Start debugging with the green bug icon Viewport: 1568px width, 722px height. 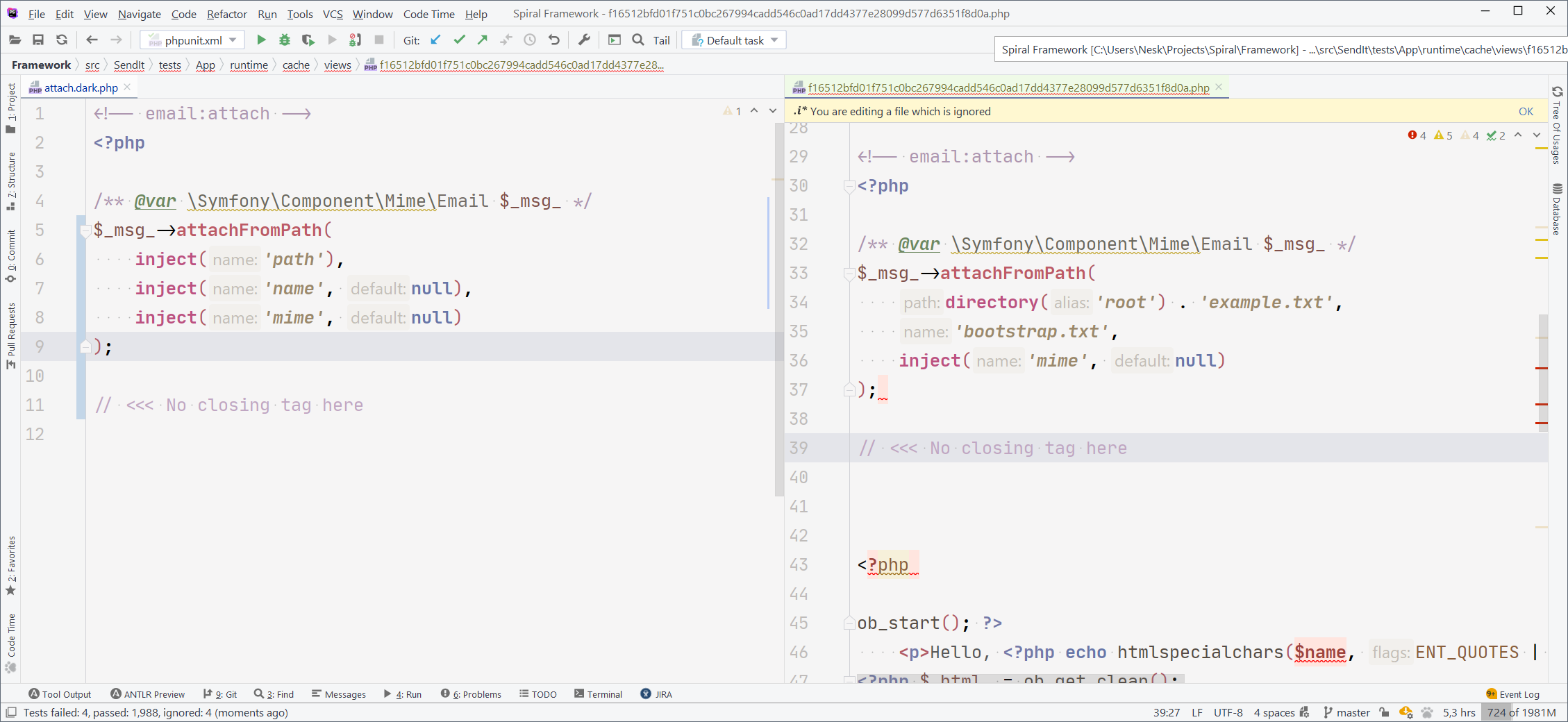click(x=285, y=40)
